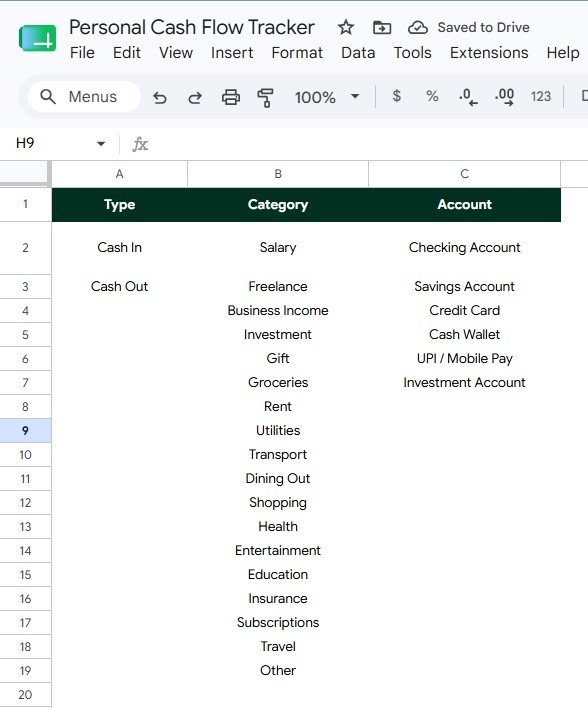Select row 1 header
The width and height of the screenshot is (588, 708).
25,204
